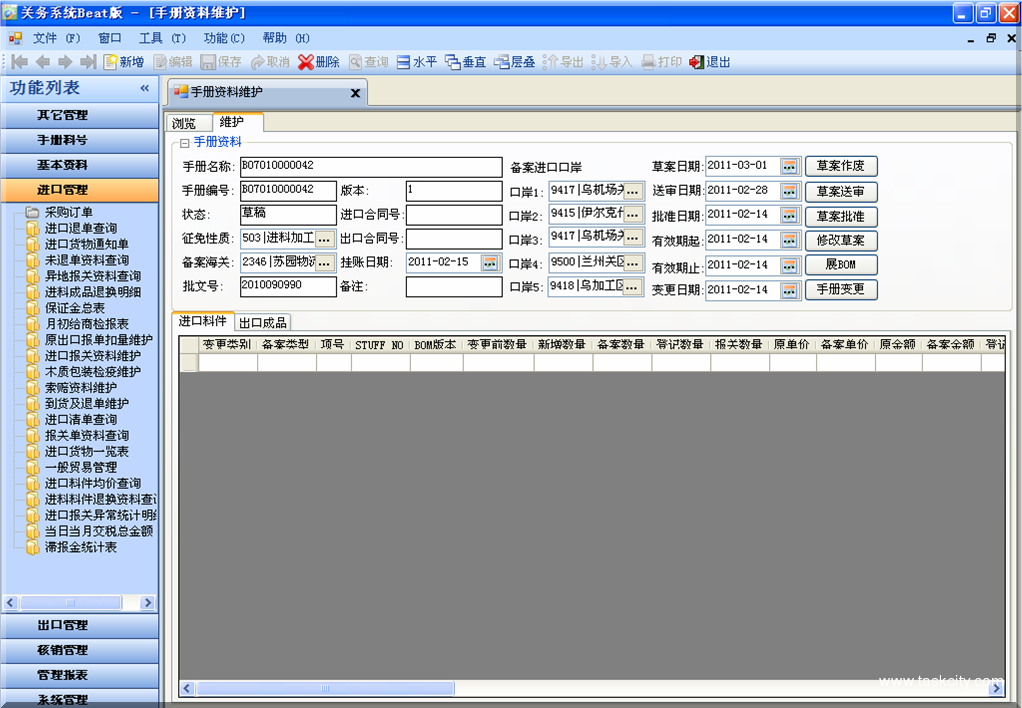Open the 征免性质 lookup ellipsis button
The width and height of the screenshot is (1022, 708).
324,239
